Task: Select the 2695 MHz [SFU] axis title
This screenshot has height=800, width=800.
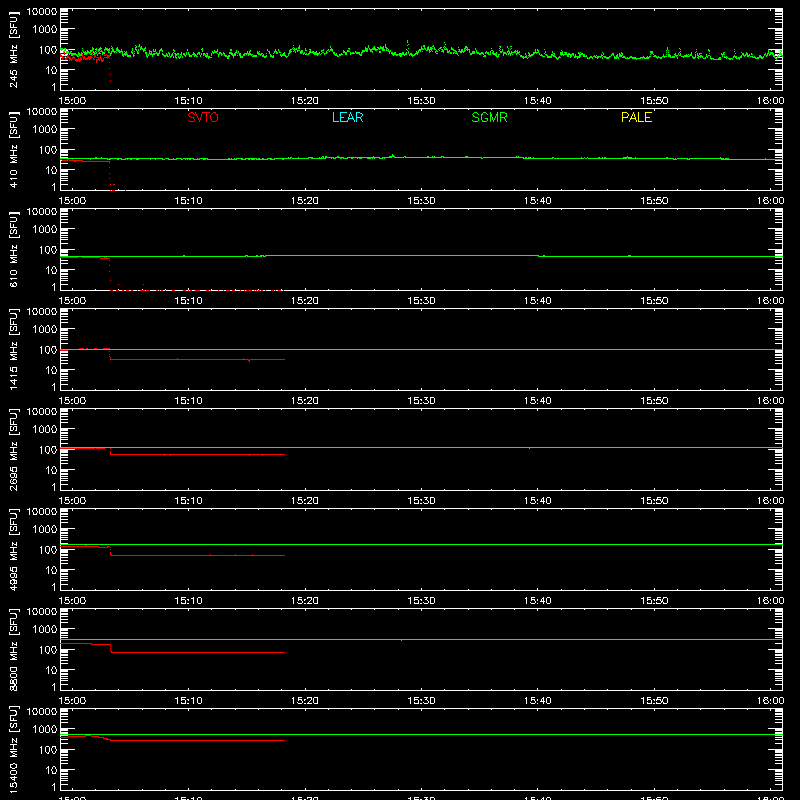Action: (x=13, y=449)
